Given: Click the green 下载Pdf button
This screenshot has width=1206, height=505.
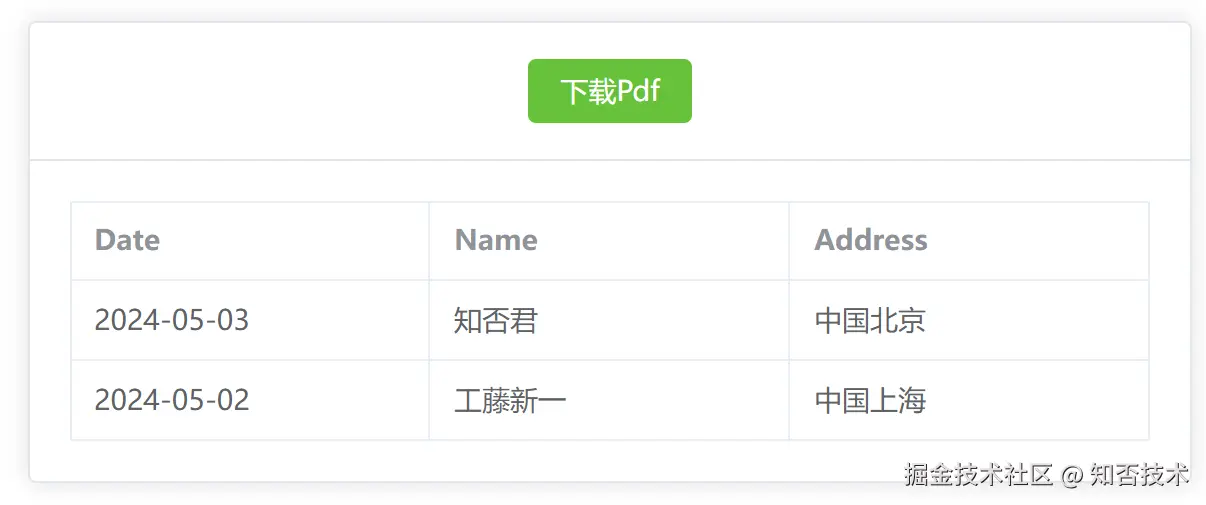Looking at the screenshot, I should 609,91.
